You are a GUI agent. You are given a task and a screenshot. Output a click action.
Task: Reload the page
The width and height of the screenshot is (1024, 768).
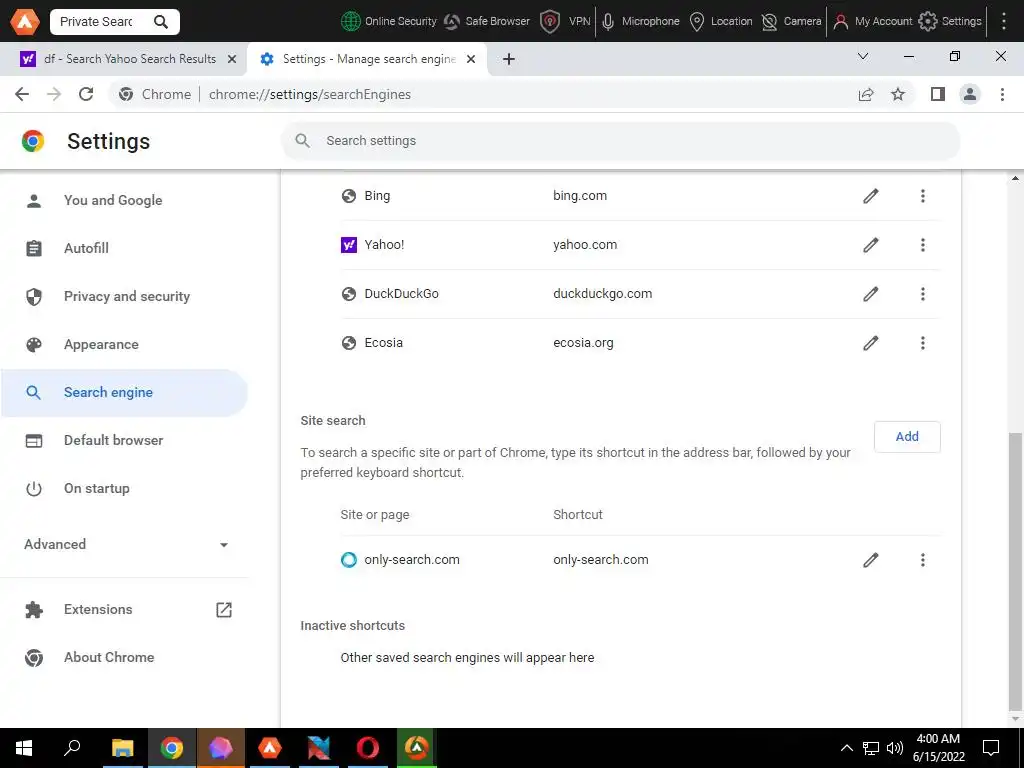pyautogui.click(x=86, y=94)
